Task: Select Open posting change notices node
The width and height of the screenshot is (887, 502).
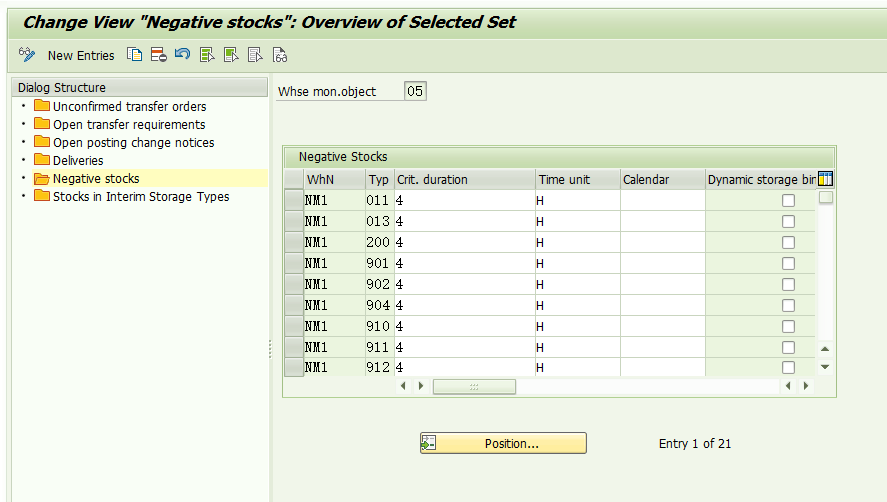Action: pyautogui.click(x=133, y=143)
